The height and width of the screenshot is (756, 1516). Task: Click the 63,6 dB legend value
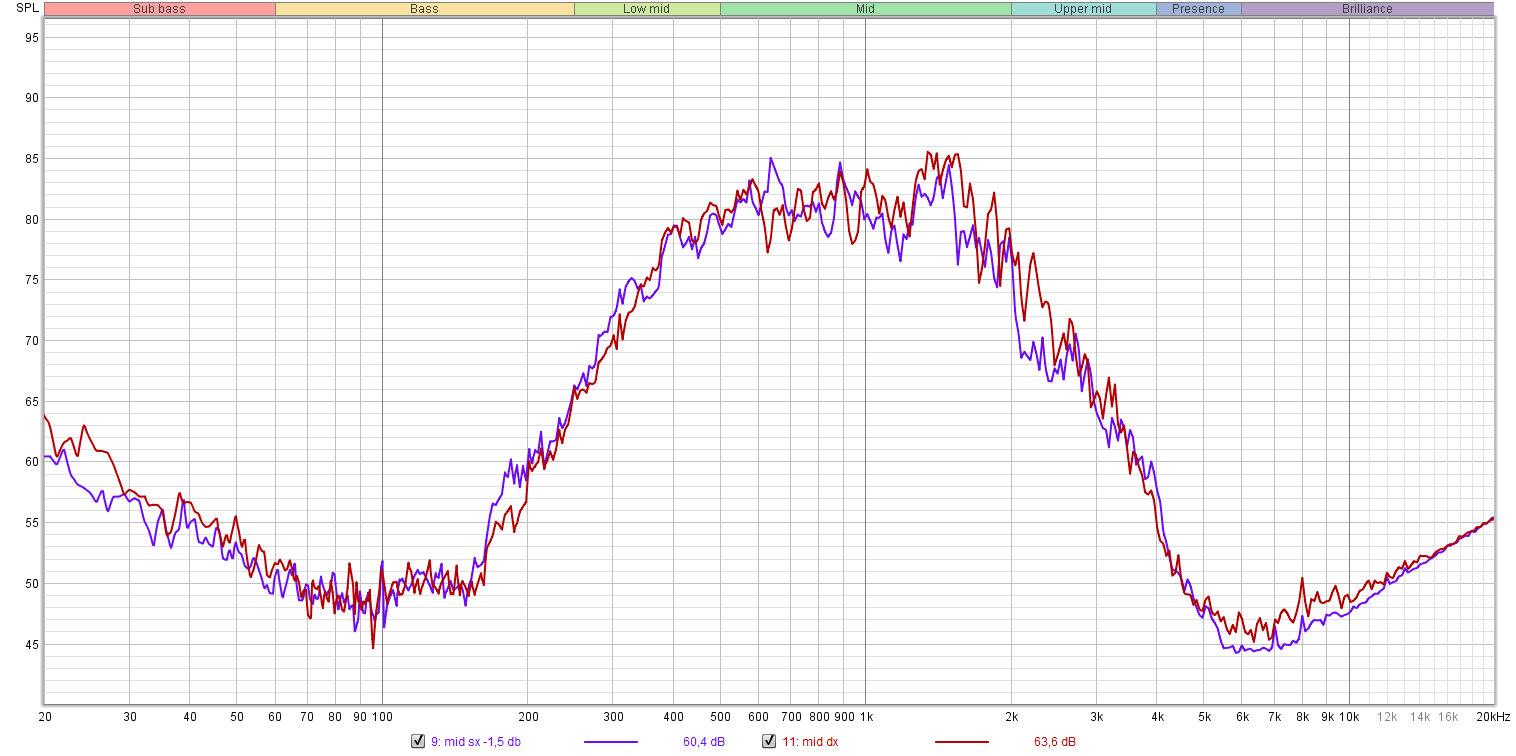[x=1056, y=742]
